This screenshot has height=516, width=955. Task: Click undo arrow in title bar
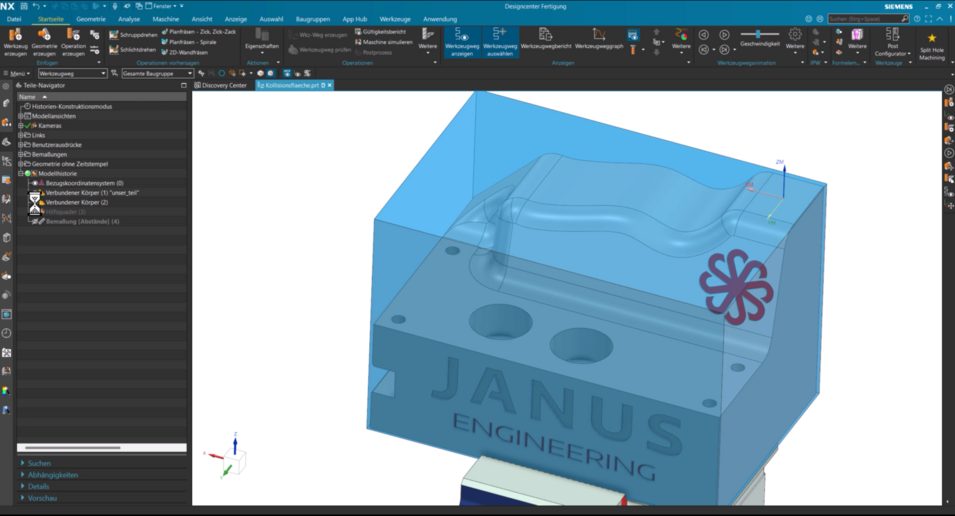pos(36,6)
